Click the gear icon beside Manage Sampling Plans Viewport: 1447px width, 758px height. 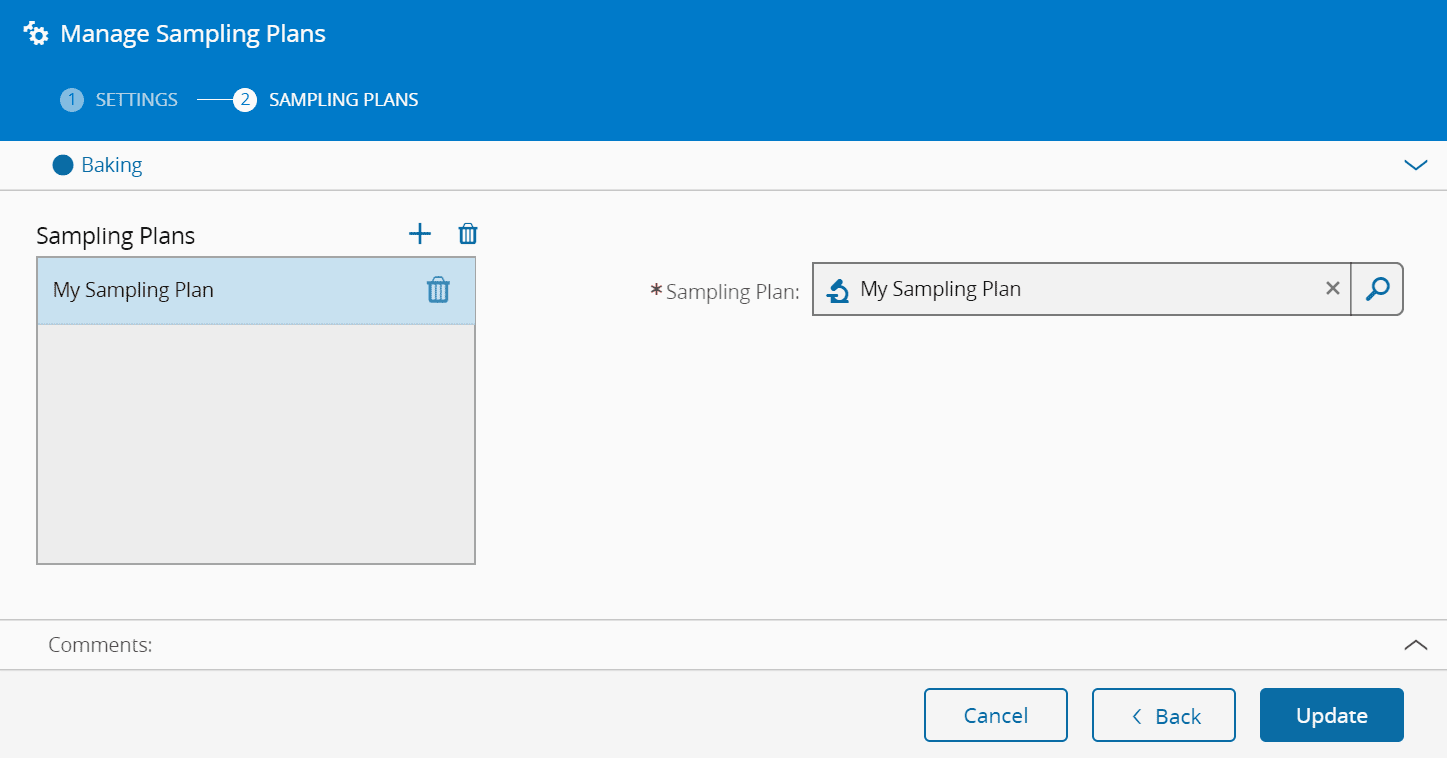(x=36, y=34)
